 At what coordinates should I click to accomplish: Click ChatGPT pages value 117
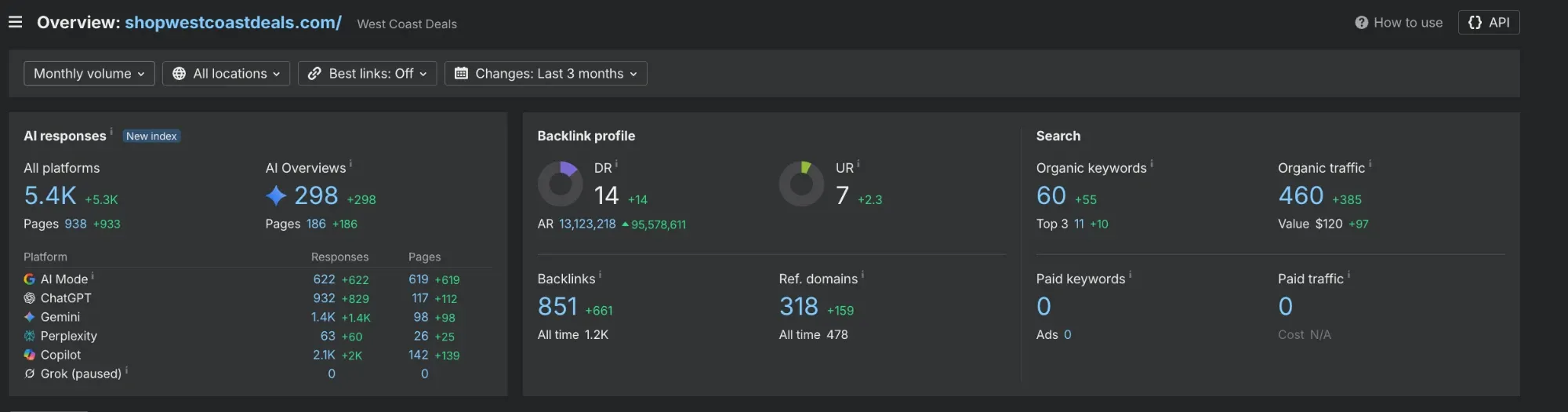tap(420, 298)
